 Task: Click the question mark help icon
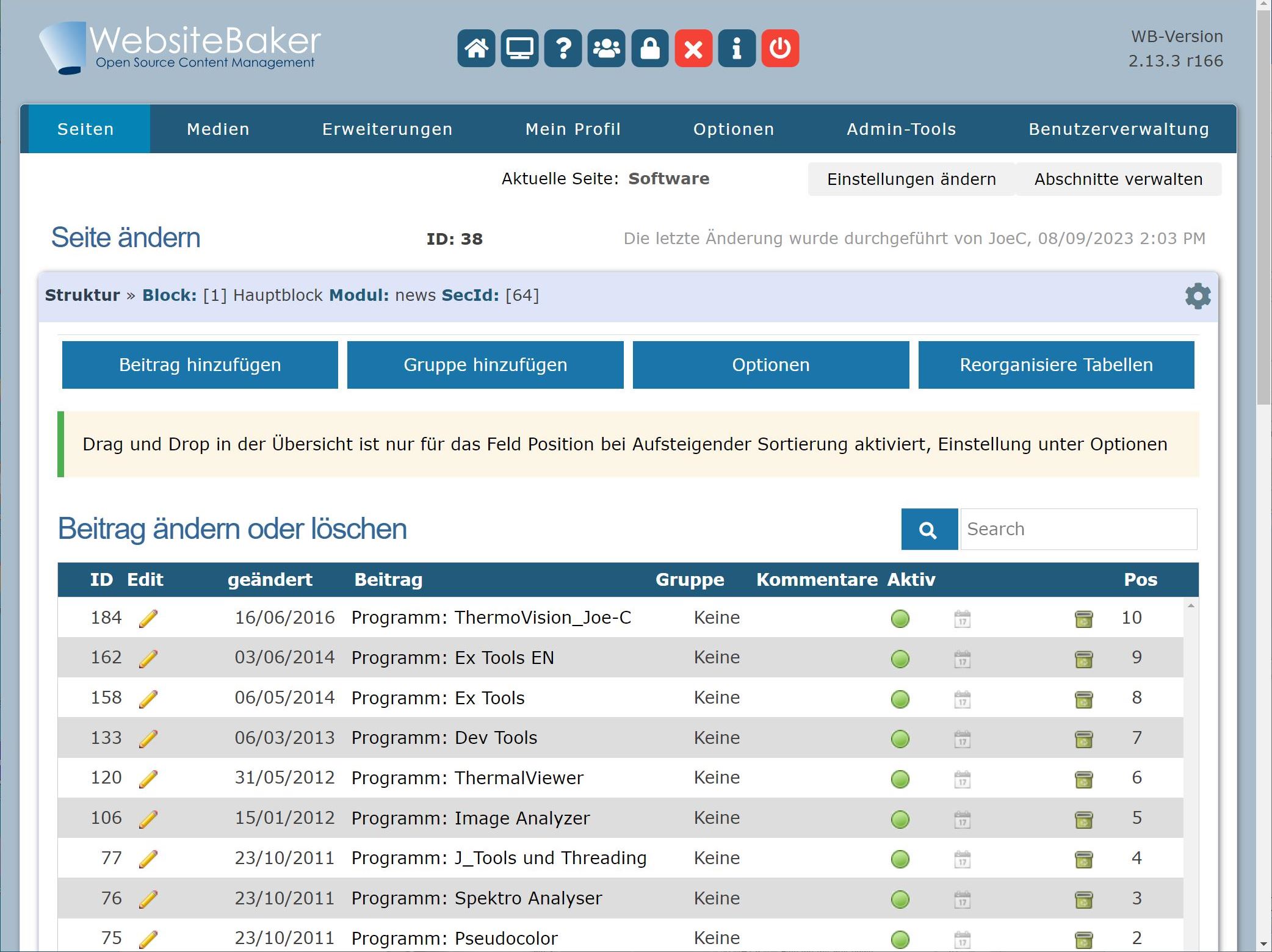(563, 48)
